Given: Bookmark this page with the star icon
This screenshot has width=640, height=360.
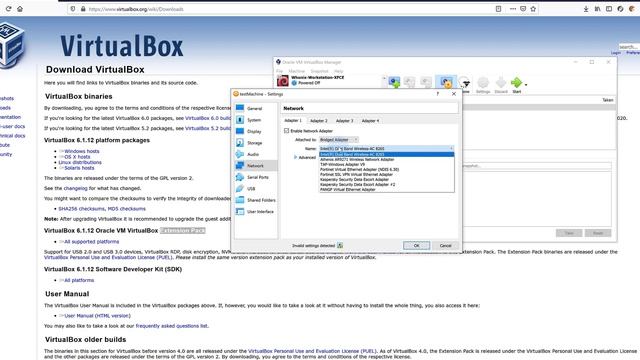Looking at the screenshot, I should [x=533, y=9].
